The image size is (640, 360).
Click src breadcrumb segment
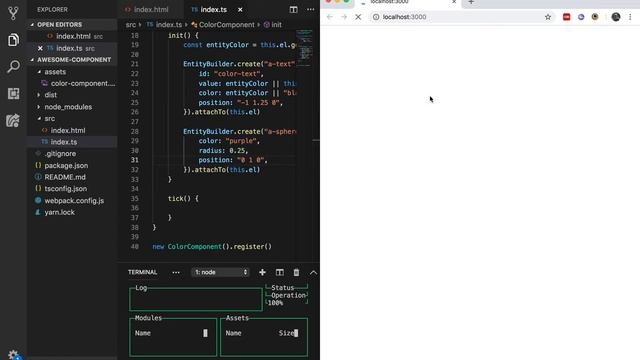click(x=131, y=24)
